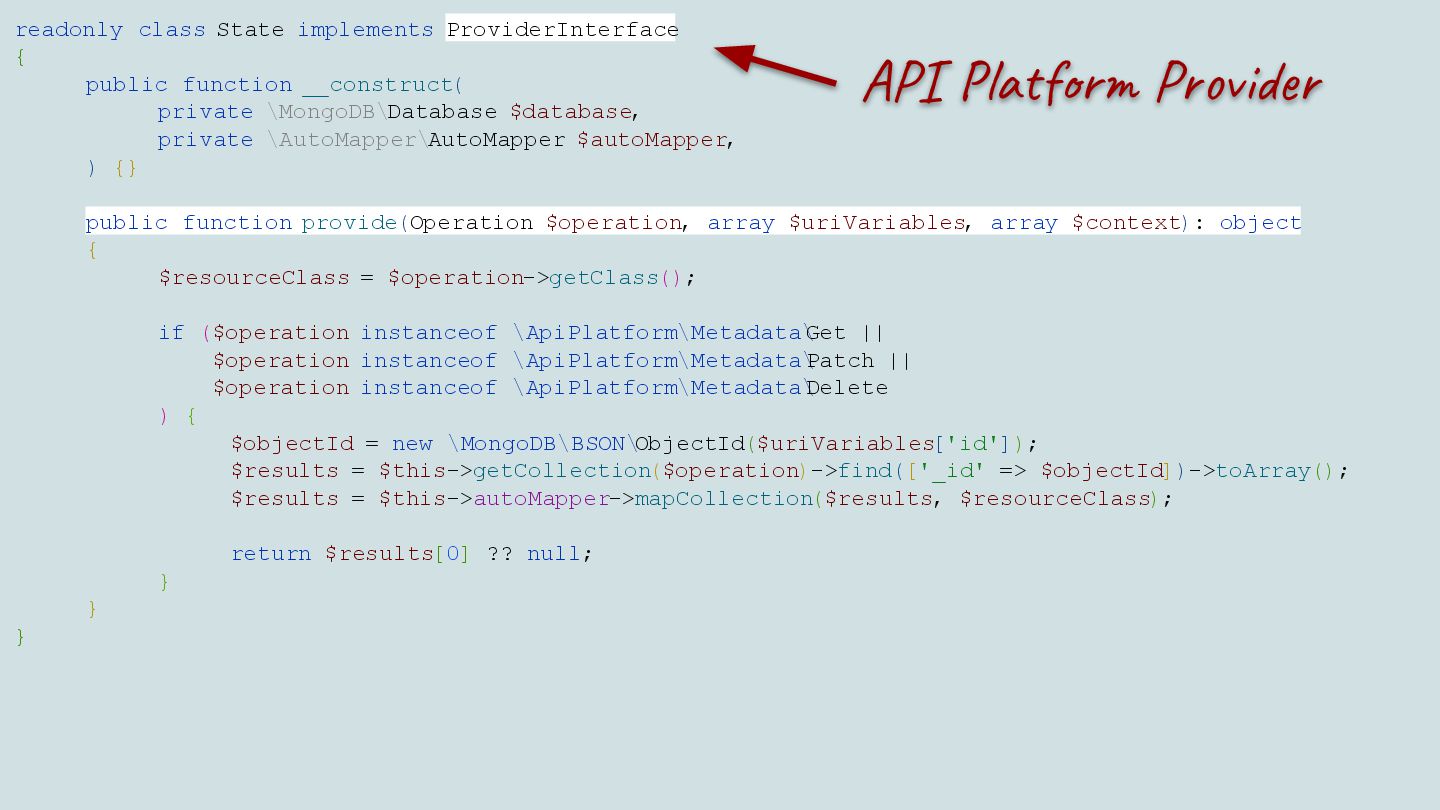Image resolution: width=1440 pixels, height=810 pixels.
Task: Click the 'null' literal on the return line
Action: pos(553,554)
